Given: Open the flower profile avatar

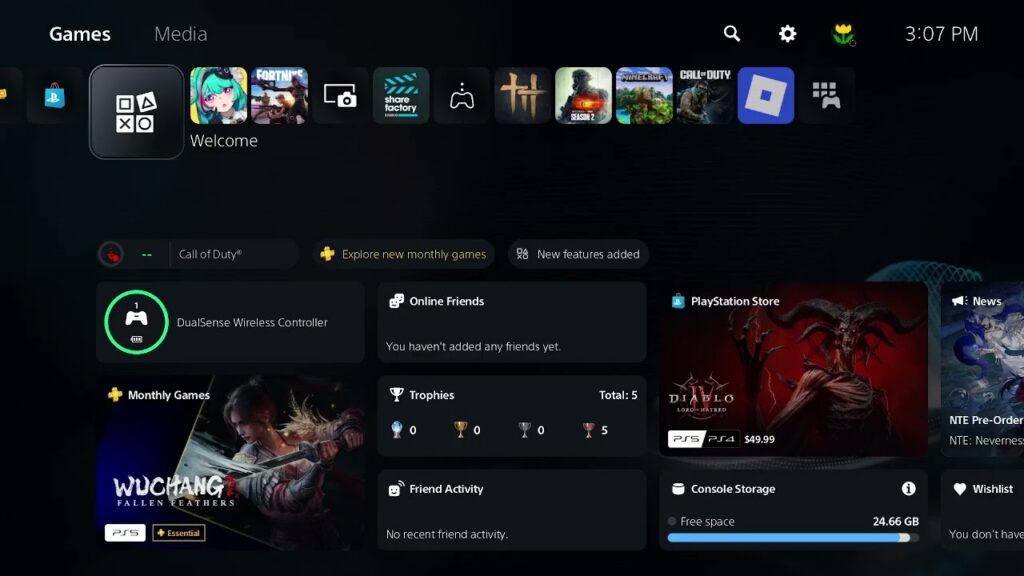Looking at the screenshot, I should click(x=843, y=33).
